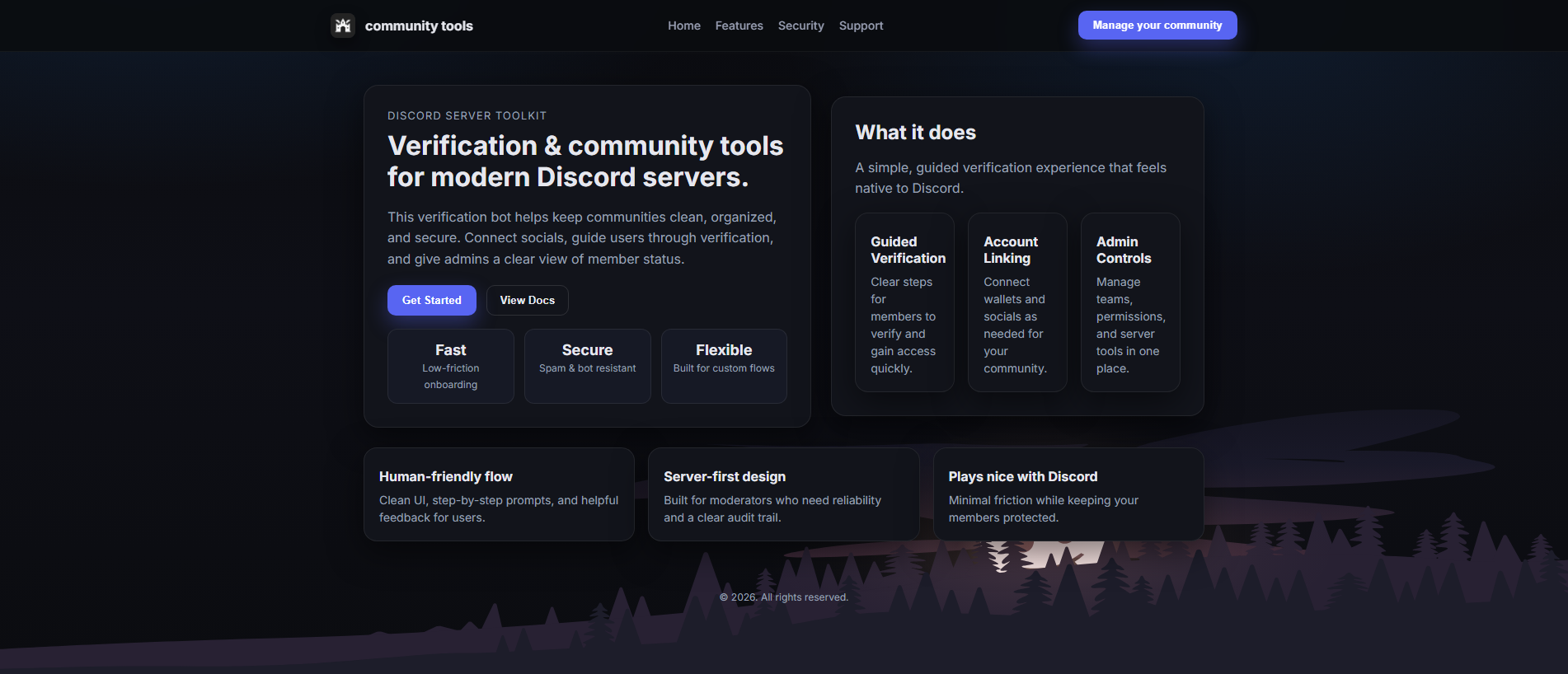
Task: Click 'Minimal friction while keeping' description
Action: (1044, 509)
